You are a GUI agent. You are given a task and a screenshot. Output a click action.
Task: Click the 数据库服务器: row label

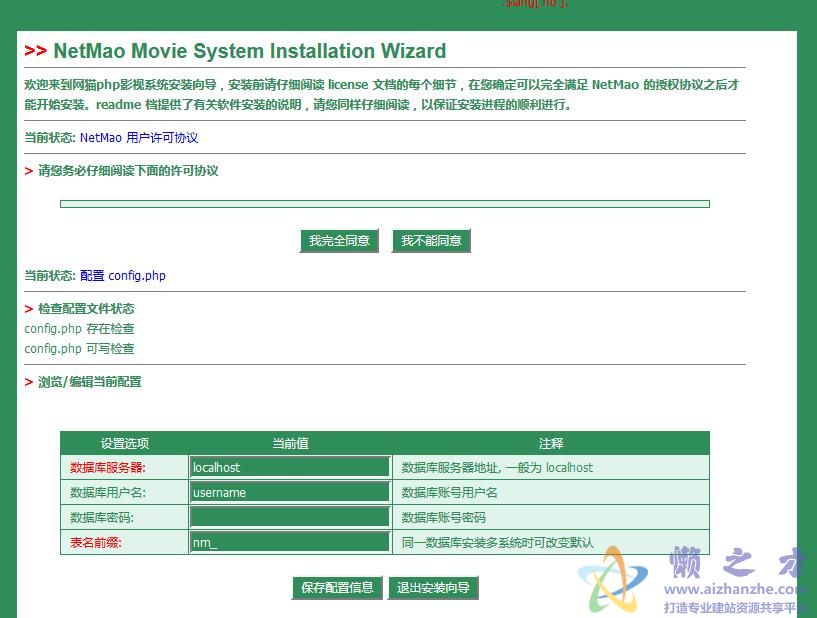(108, 467)
